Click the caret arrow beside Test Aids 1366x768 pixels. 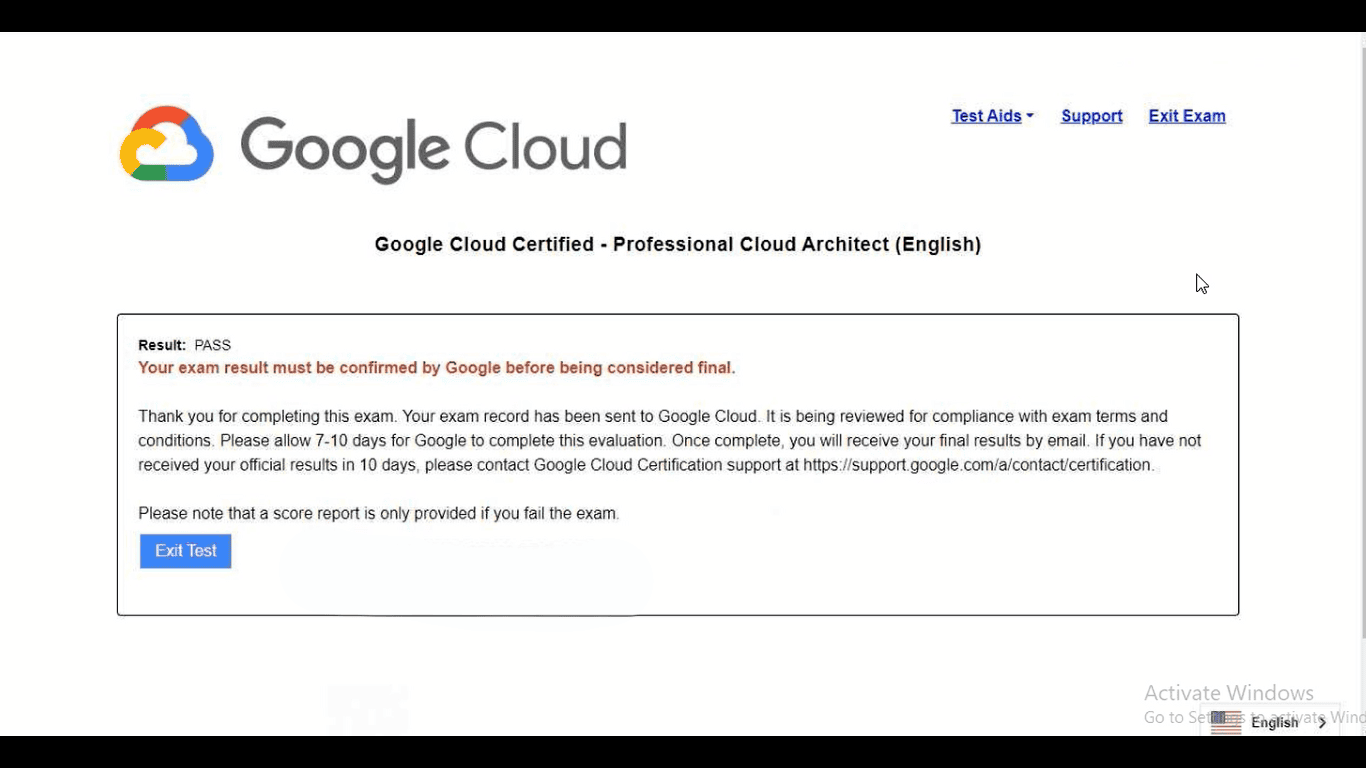1030,116
